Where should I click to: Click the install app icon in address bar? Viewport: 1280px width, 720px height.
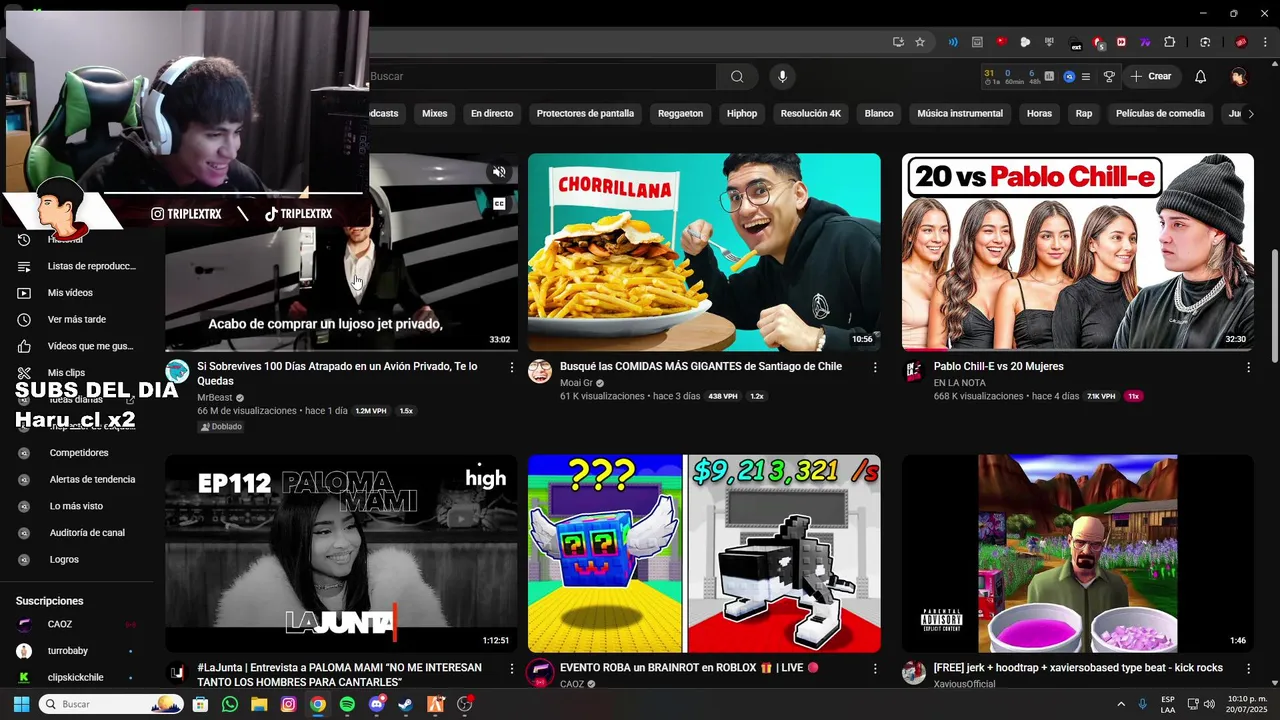[x=898, y=42]
